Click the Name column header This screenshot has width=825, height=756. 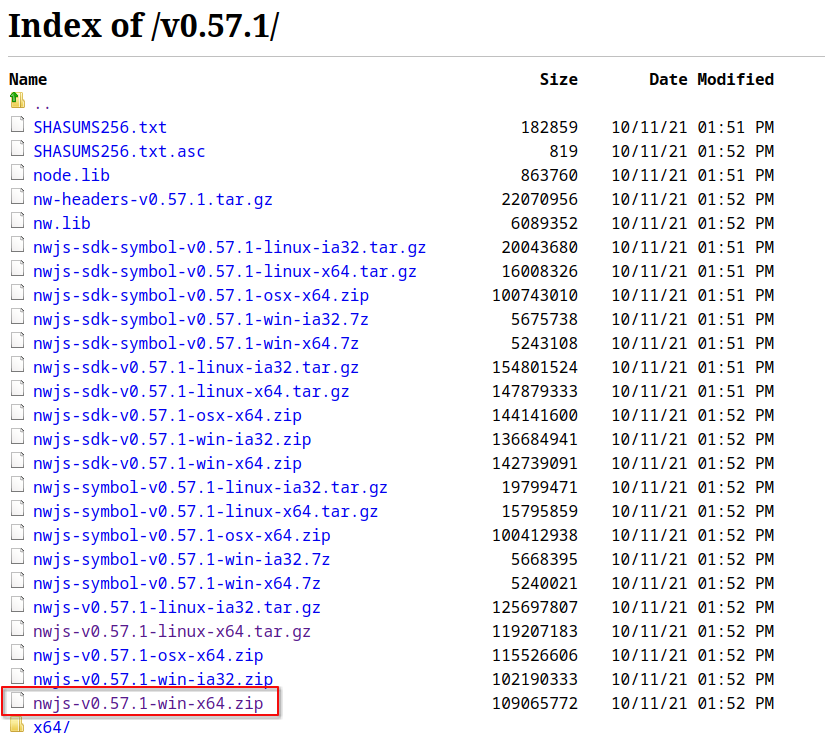coord(28,79)
